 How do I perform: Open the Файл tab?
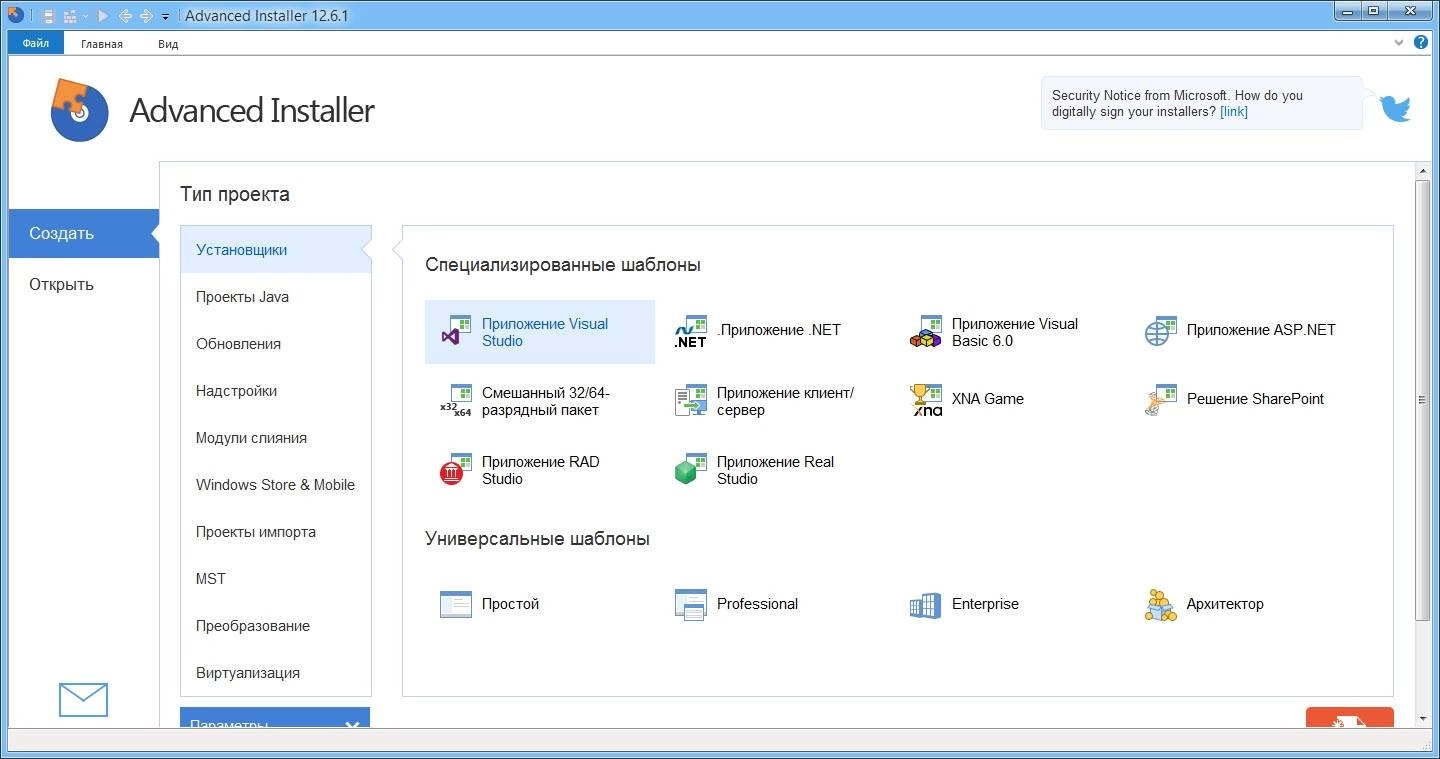pyautogui.click(x=36, y=43)
